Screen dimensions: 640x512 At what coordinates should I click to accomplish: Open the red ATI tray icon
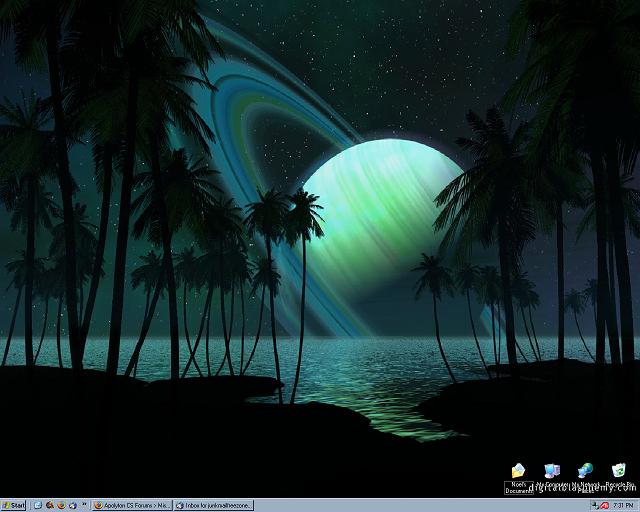click(606, 506)
